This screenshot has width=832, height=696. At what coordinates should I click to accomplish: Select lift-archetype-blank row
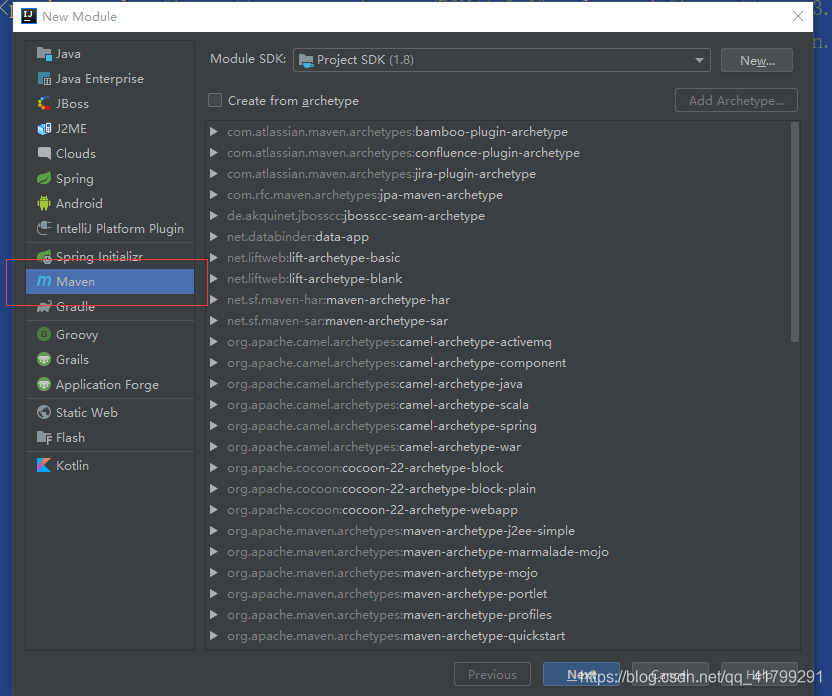click(499, 279)
